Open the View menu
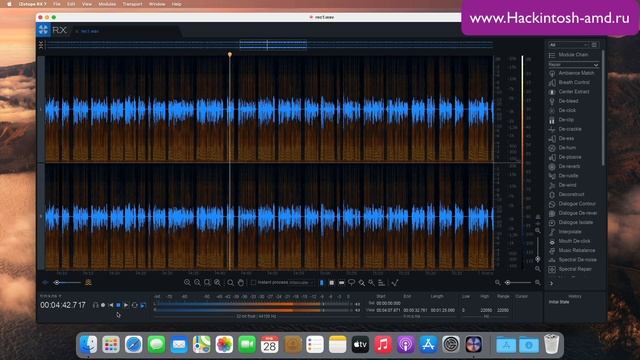The height and width of the screenshot is (360, 640). [87, 4]
